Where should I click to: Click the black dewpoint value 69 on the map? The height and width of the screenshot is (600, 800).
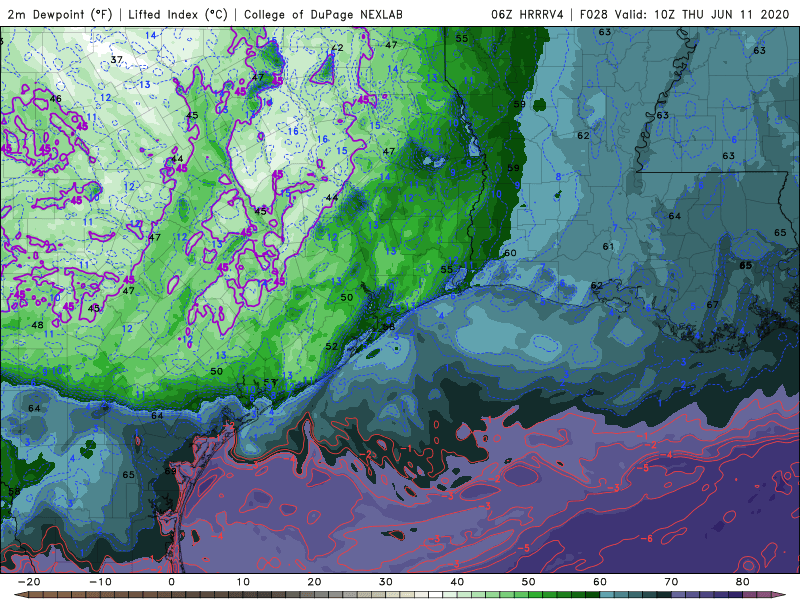pos(170,470)
